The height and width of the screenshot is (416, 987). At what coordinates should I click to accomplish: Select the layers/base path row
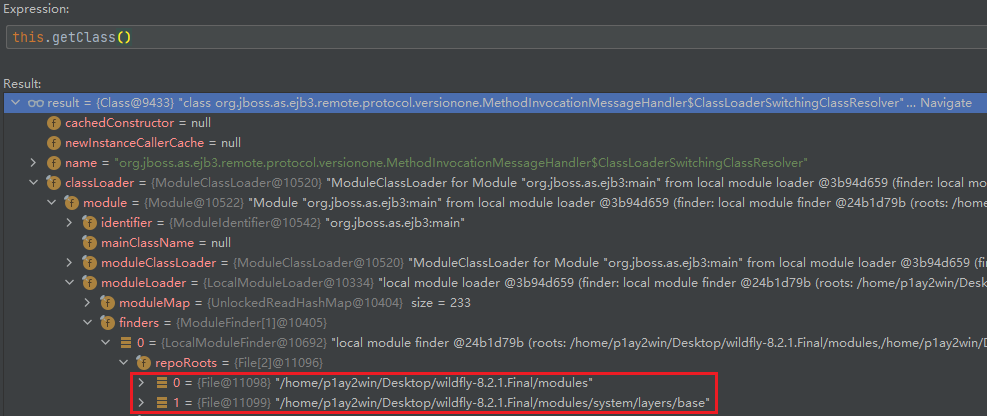(450, 403)
